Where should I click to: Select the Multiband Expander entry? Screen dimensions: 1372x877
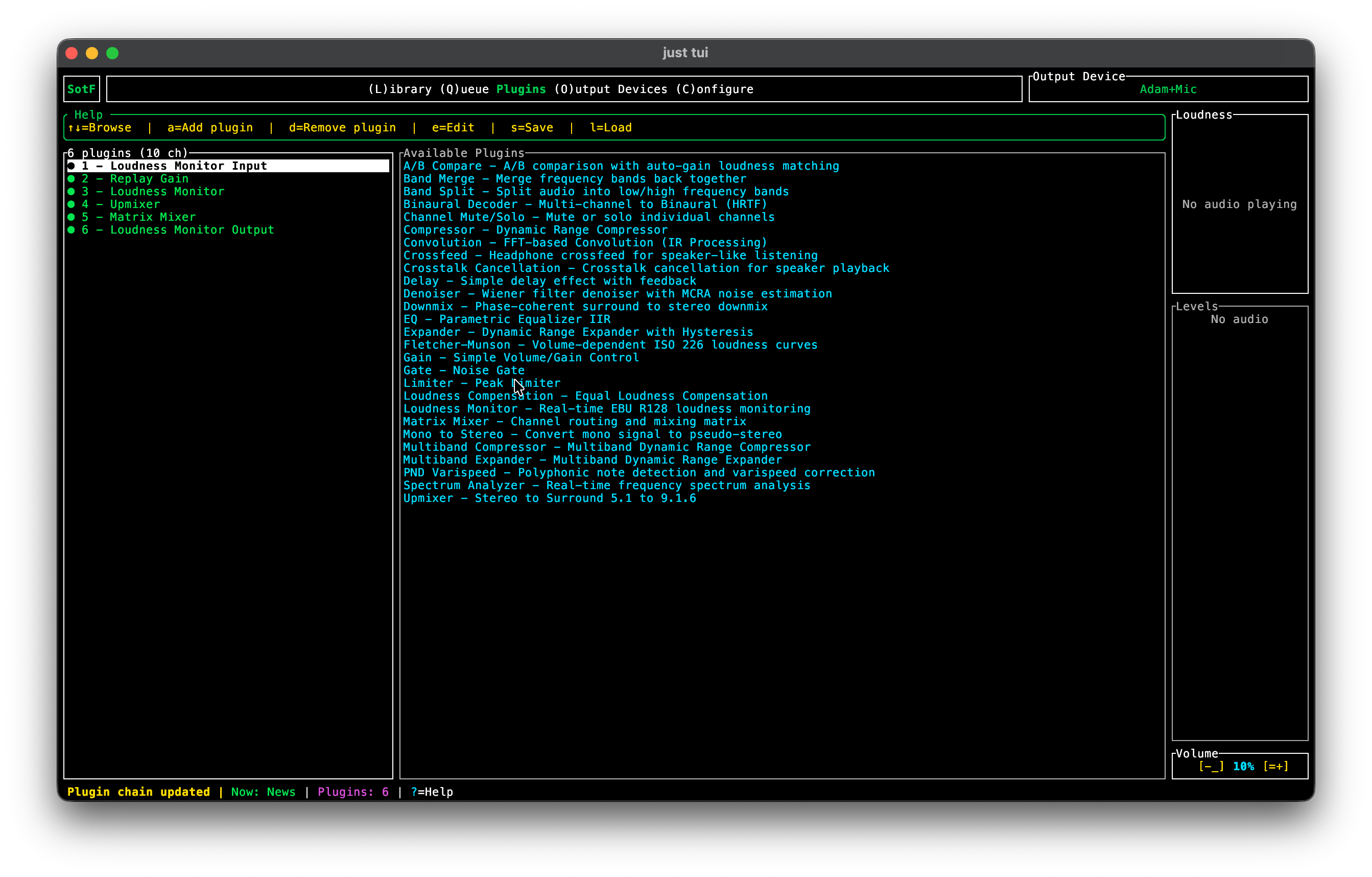coord(593,460)
